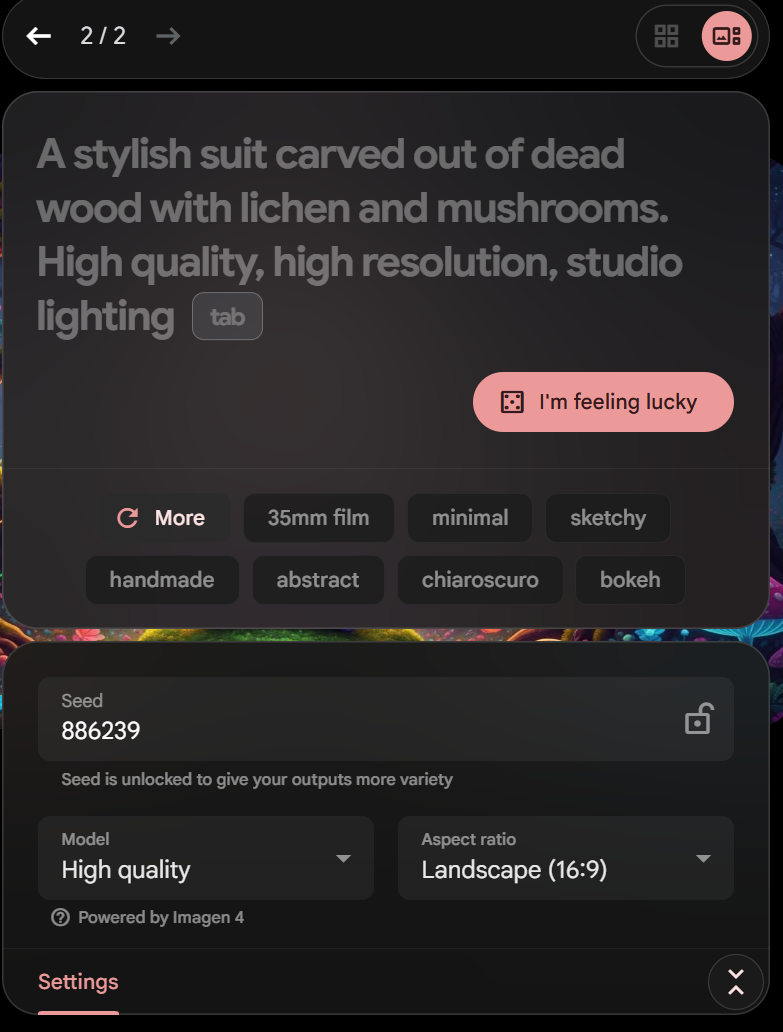Switch to grid view icon
Viewport: 783px width, 1032px height.
[x=667, y=36]
